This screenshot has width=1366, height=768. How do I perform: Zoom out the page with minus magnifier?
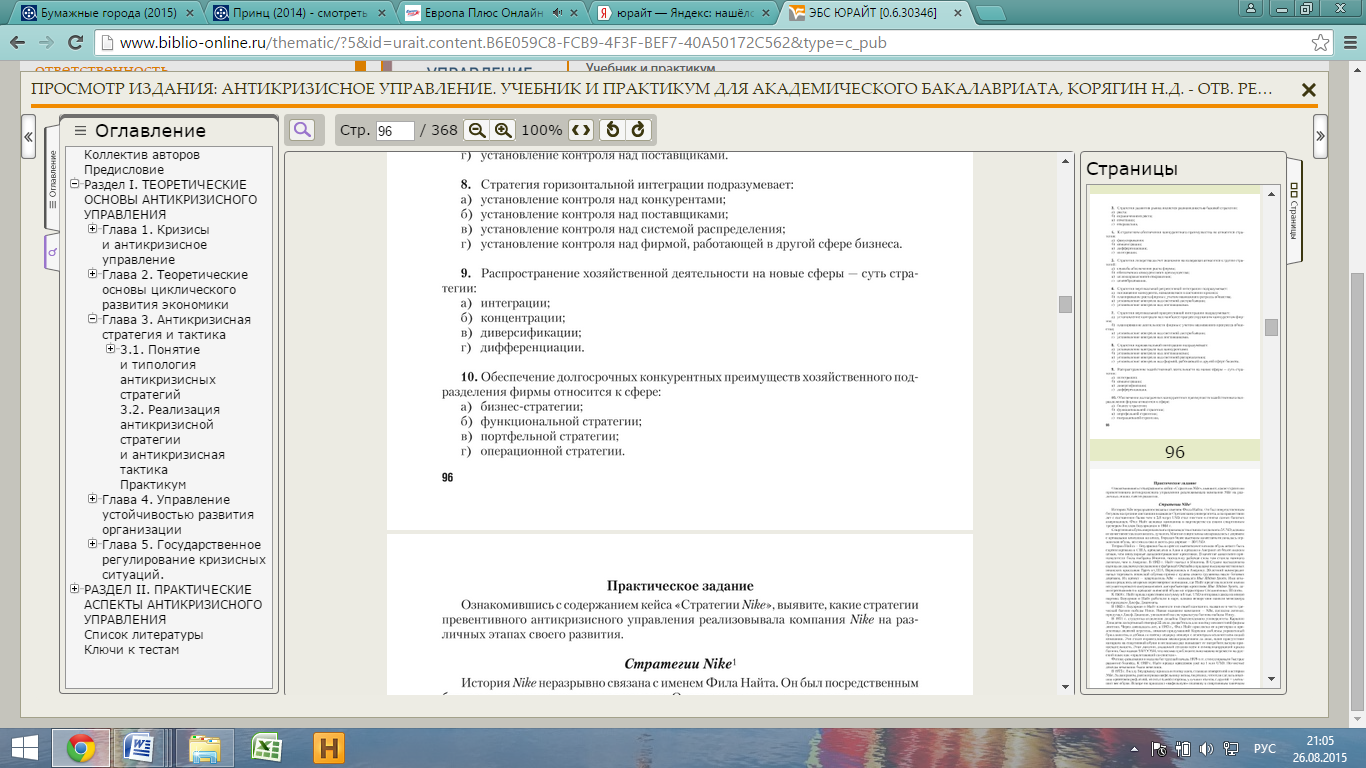tap(477, 130)
